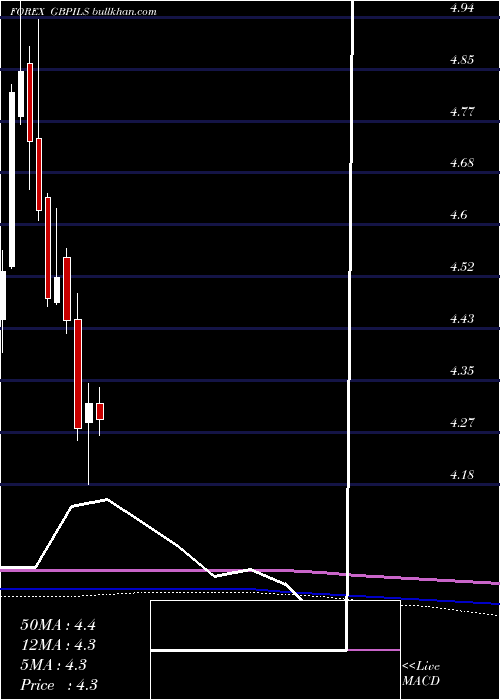The width and height of the screenshot is (500, 700).
Task: Click the 4.27 price axis label
Action: pyautogui.click(x=462, y=422)
